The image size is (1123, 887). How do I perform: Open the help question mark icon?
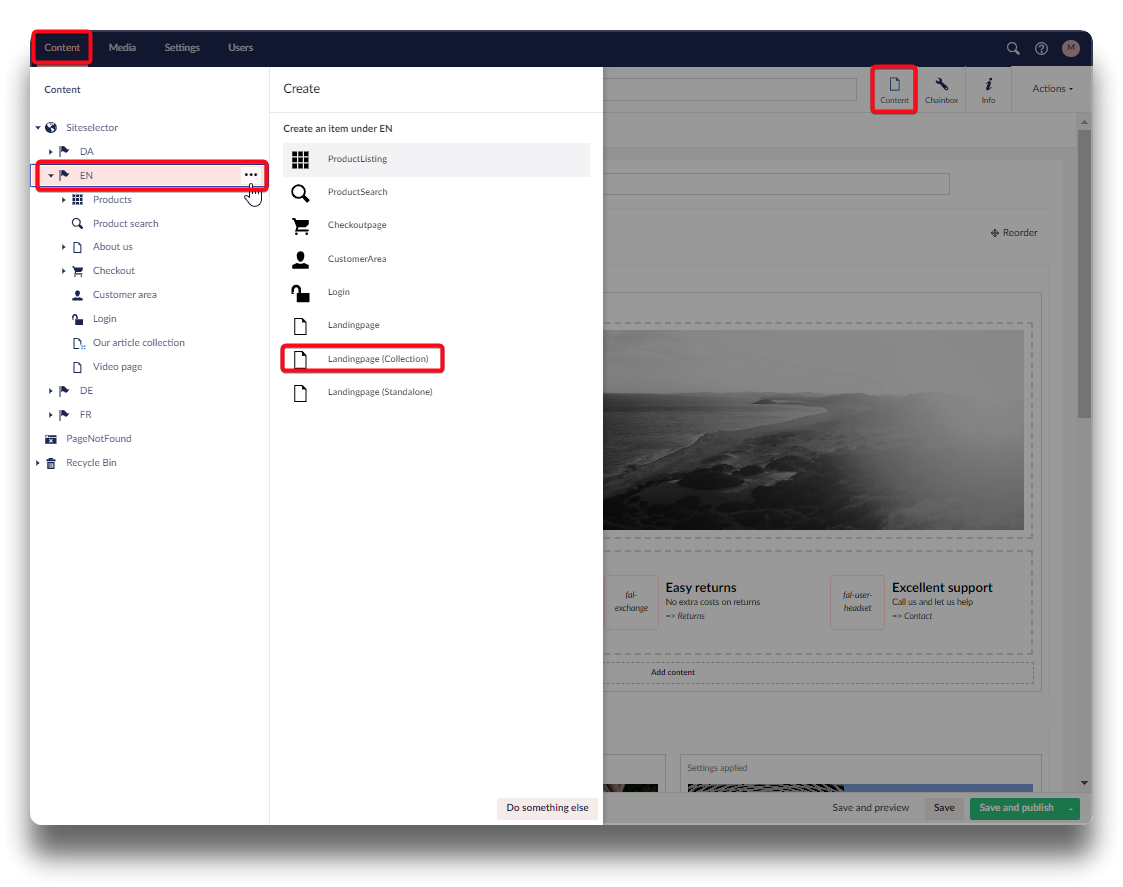[x=1041, y=48]
